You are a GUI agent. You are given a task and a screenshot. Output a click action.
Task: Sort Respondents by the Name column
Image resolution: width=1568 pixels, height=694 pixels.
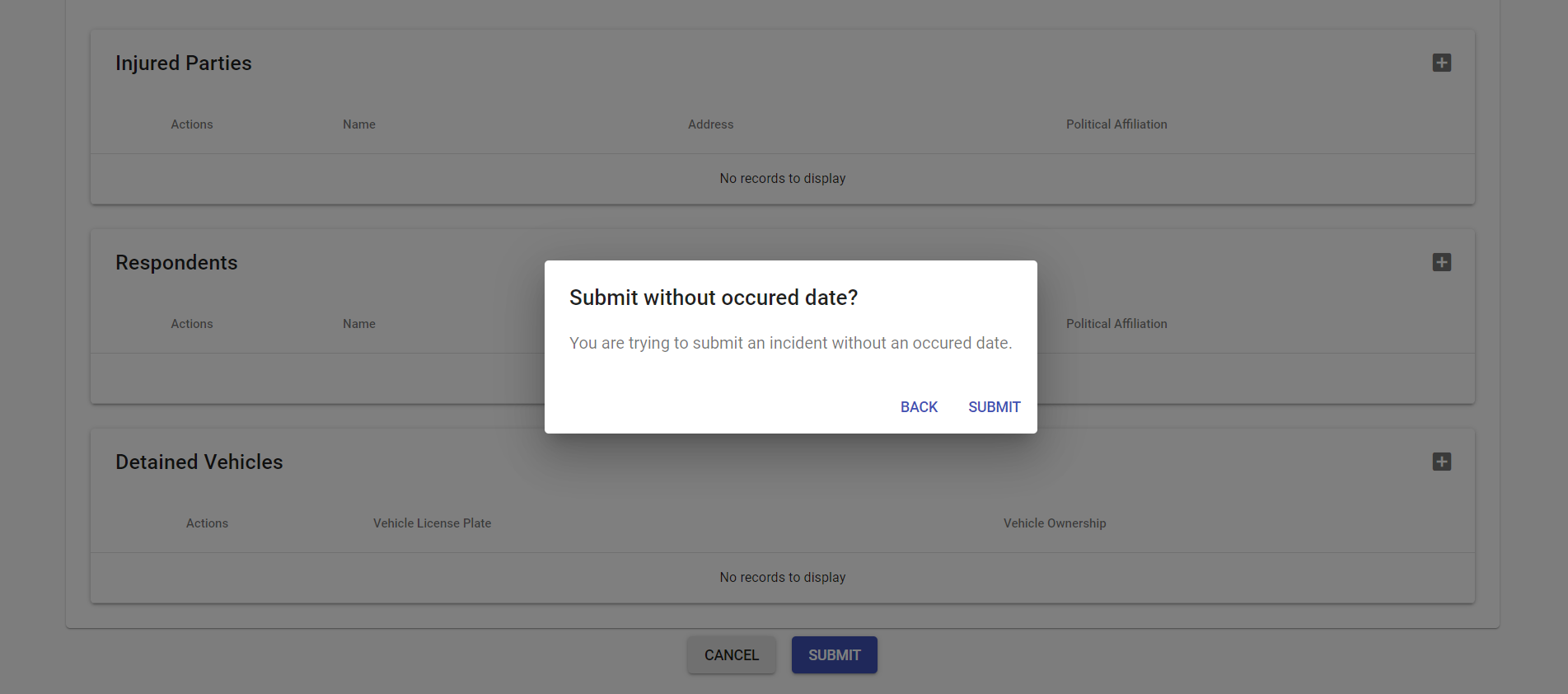(358, 323)
